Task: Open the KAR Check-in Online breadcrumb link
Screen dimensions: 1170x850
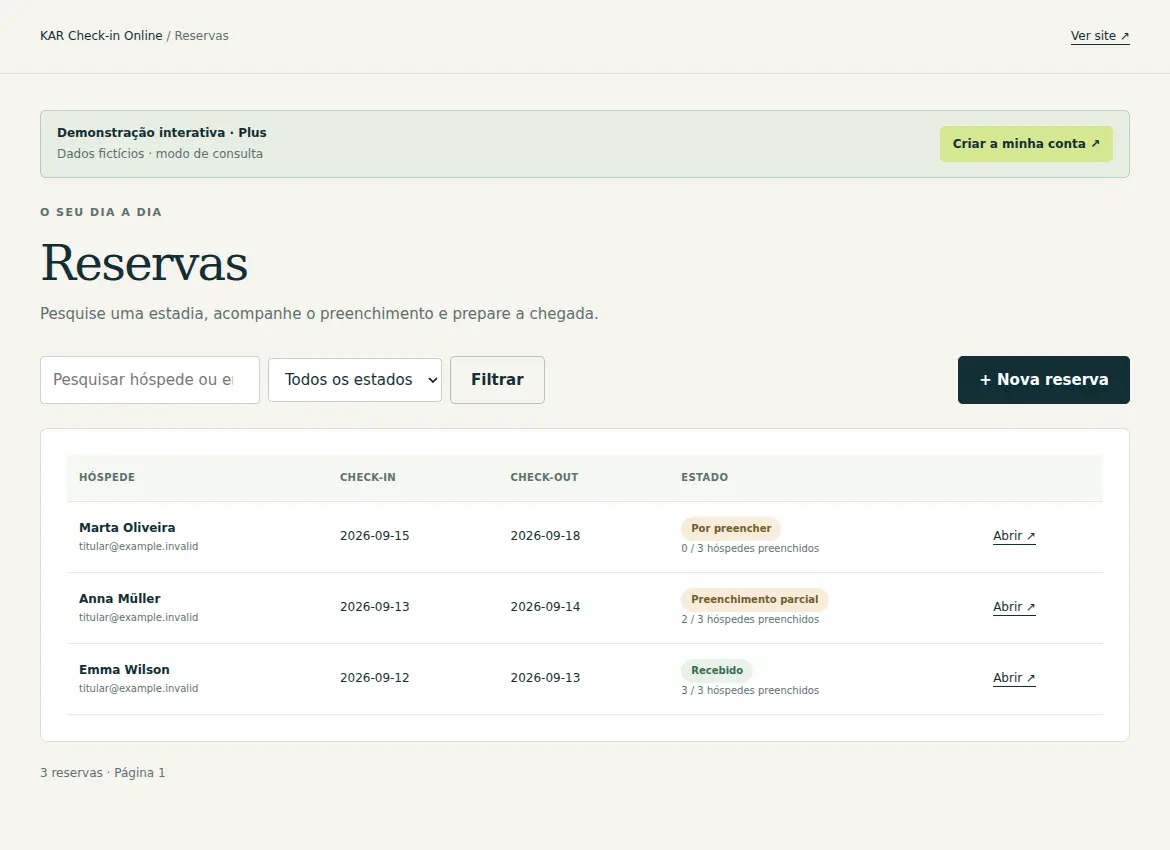Action: coord(101,36)
